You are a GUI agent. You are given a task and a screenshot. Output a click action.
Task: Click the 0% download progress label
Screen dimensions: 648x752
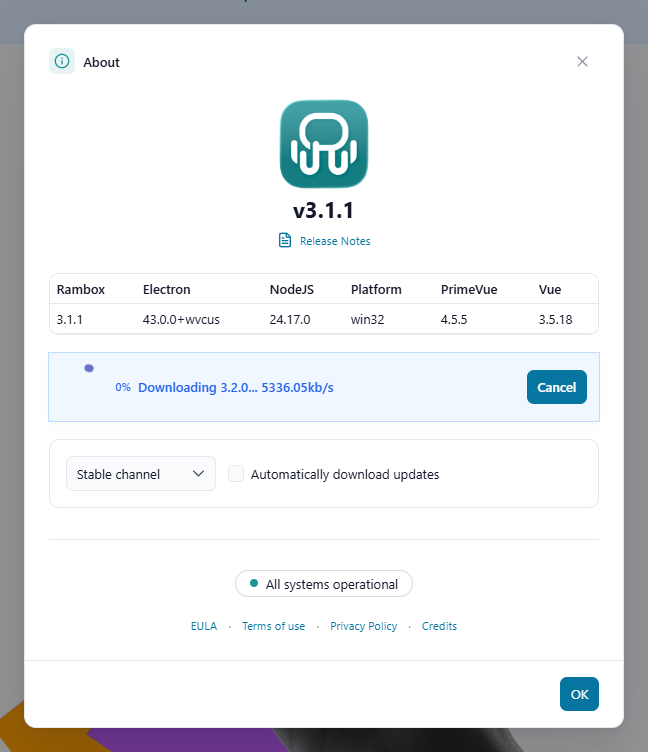[x=123, y=387]
